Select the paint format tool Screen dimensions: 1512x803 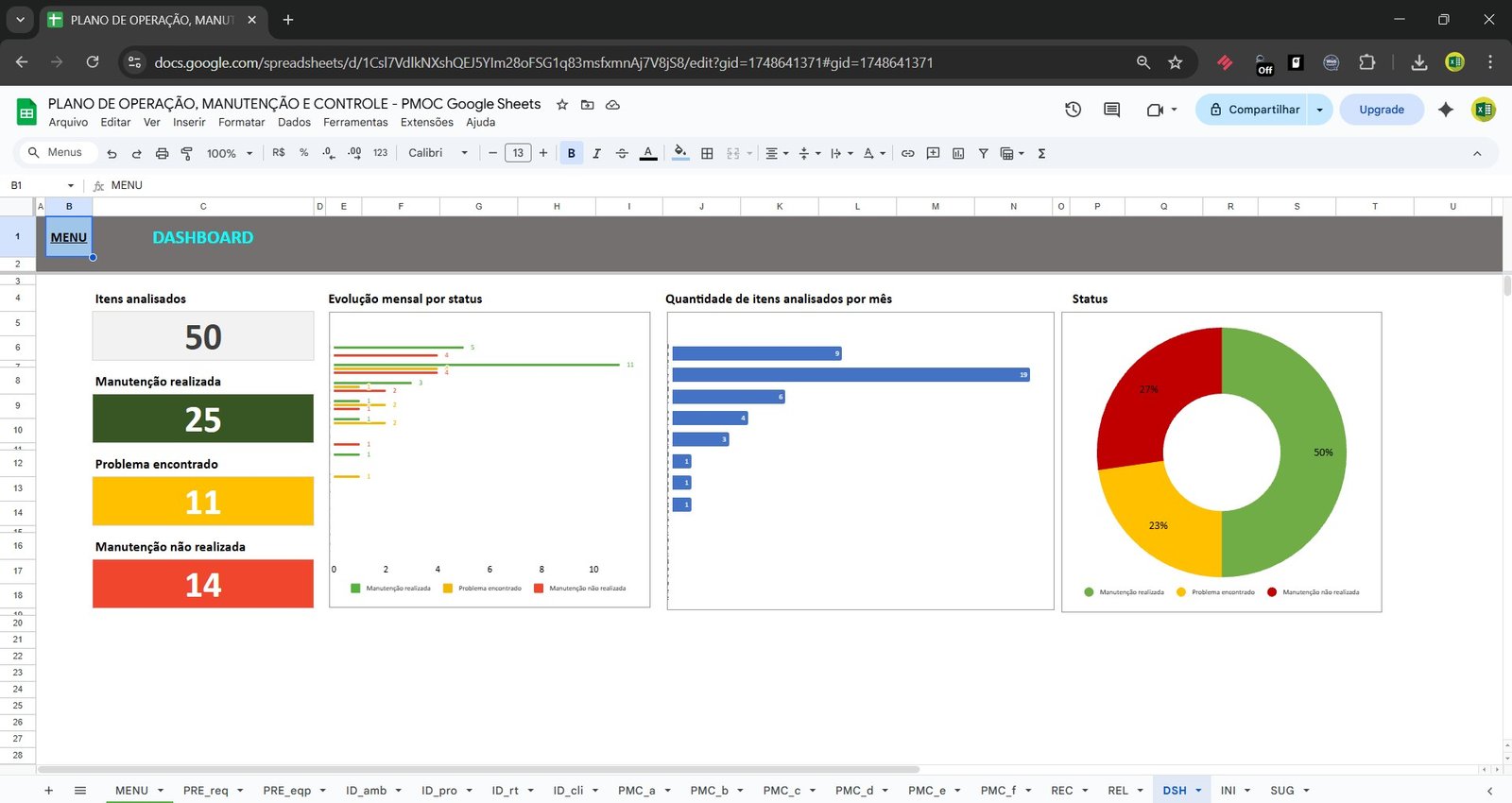[186, 153]
